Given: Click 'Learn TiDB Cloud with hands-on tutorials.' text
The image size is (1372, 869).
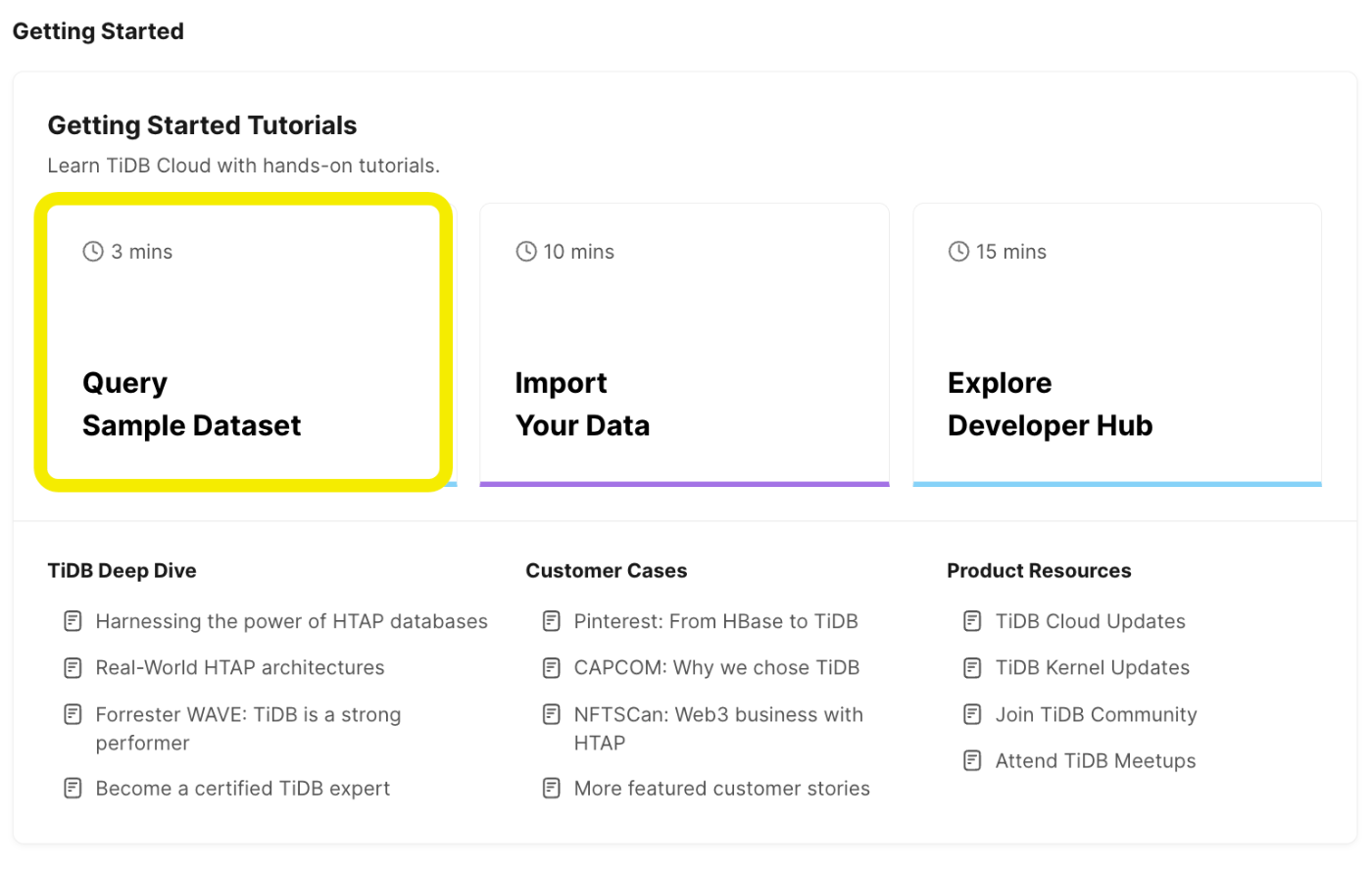Looking at the screenshot, I should point(243,166).
